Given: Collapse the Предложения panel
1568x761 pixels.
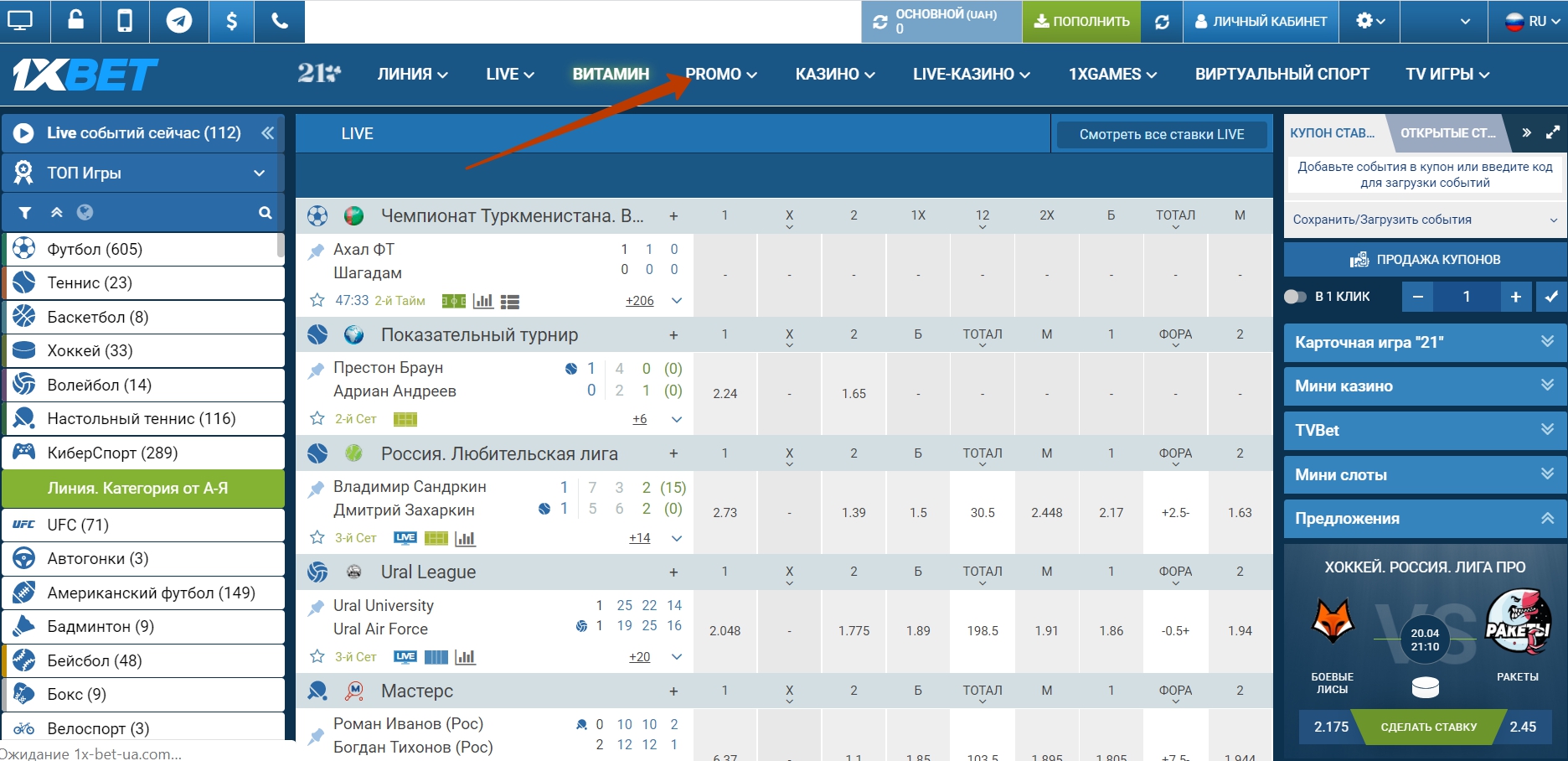Looking at the screenshot, I should 1425,518.
